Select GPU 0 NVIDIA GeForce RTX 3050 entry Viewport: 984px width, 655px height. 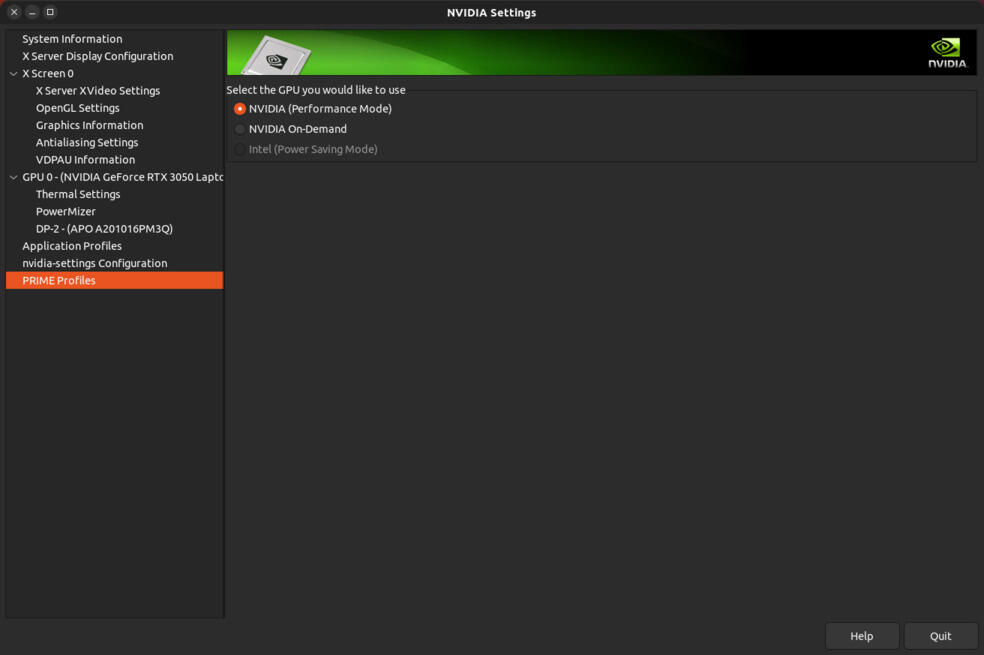click(122, 177)
